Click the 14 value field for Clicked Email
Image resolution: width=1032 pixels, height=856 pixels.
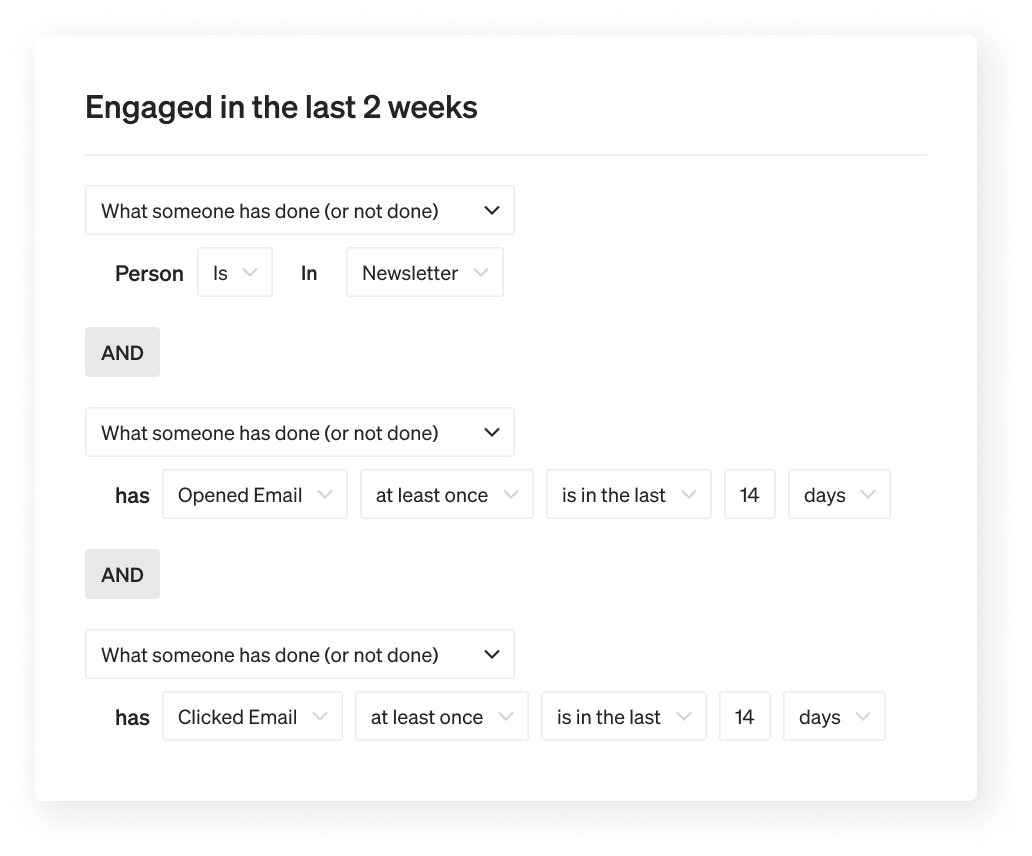[x=745, y=716]
